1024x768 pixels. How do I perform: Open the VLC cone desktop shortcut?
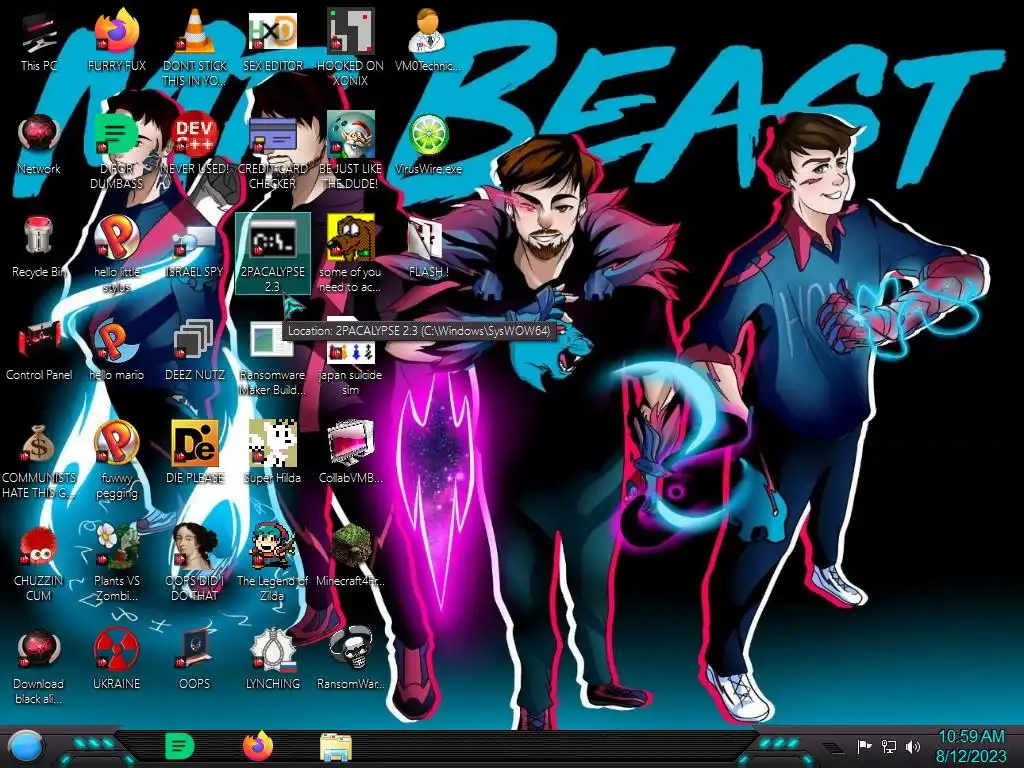195,46
